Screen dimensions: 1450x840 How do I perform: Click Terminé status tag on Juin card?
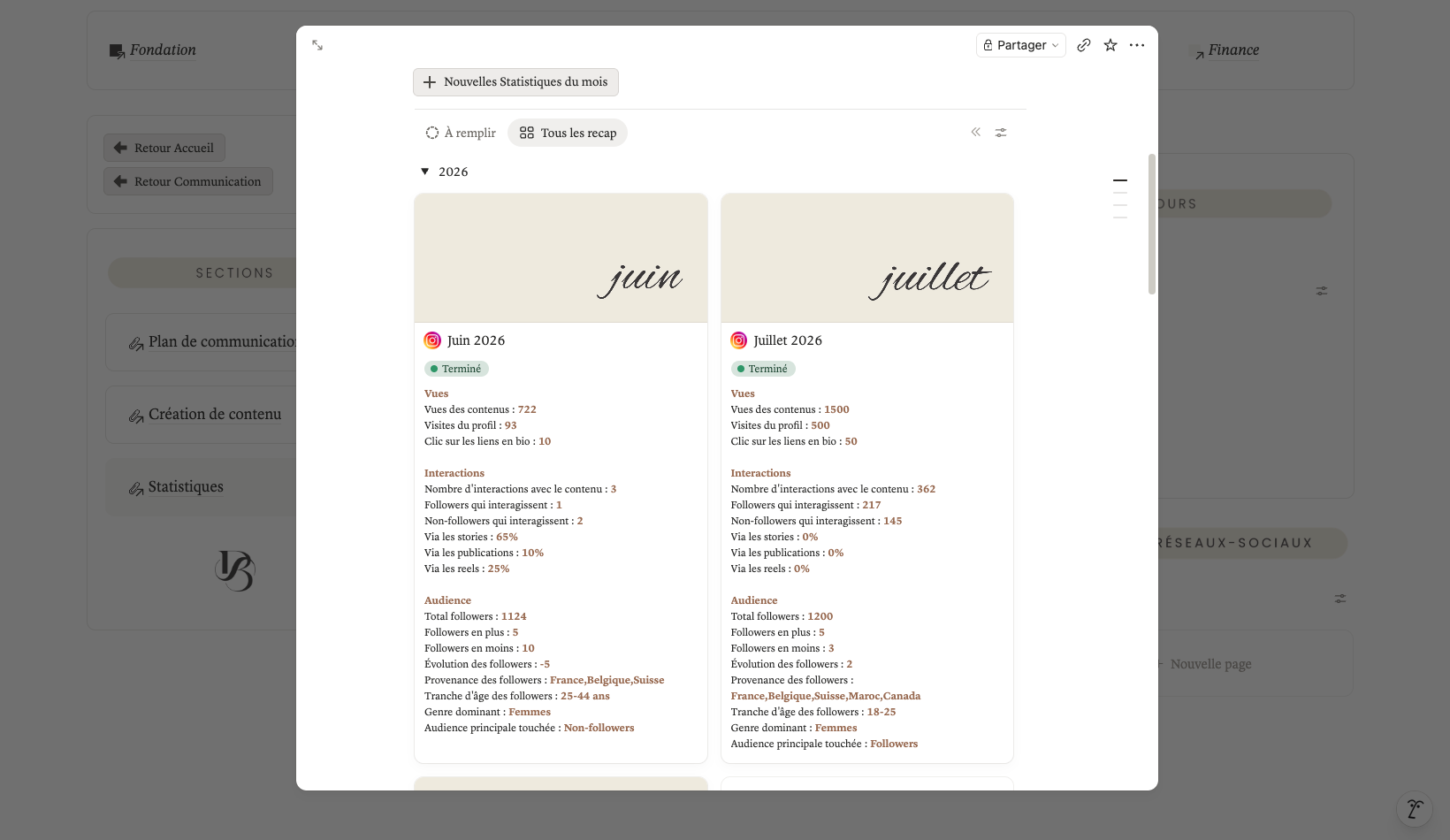click(456, 369)
